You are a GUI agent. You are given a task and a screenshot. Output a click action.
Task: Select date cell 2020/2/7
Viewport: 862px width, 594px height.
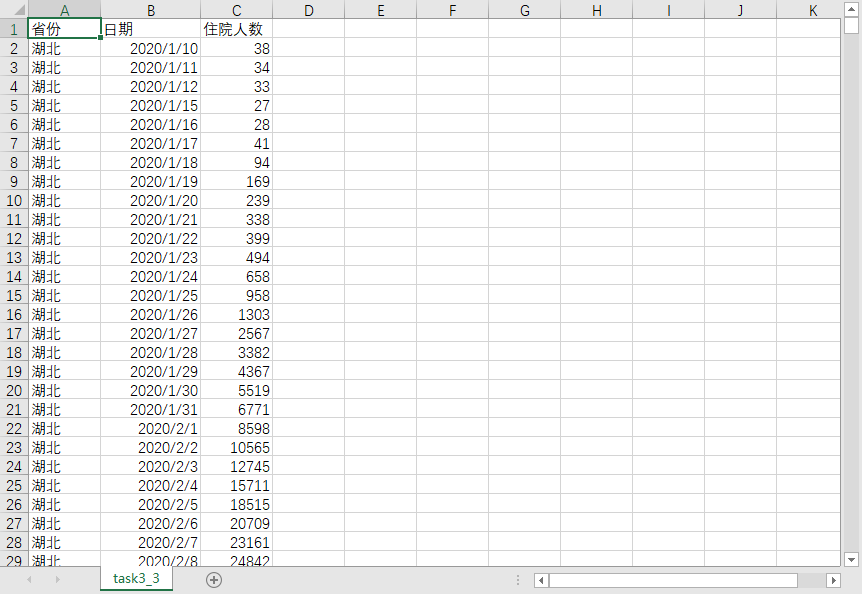click(x=151, y=542)
